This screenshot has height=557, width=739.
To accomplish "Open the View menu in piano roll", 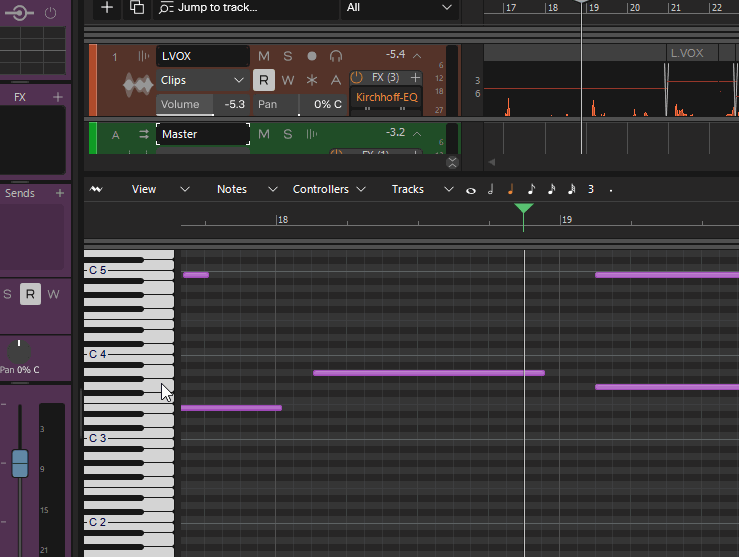I will [x=144, y=189].
